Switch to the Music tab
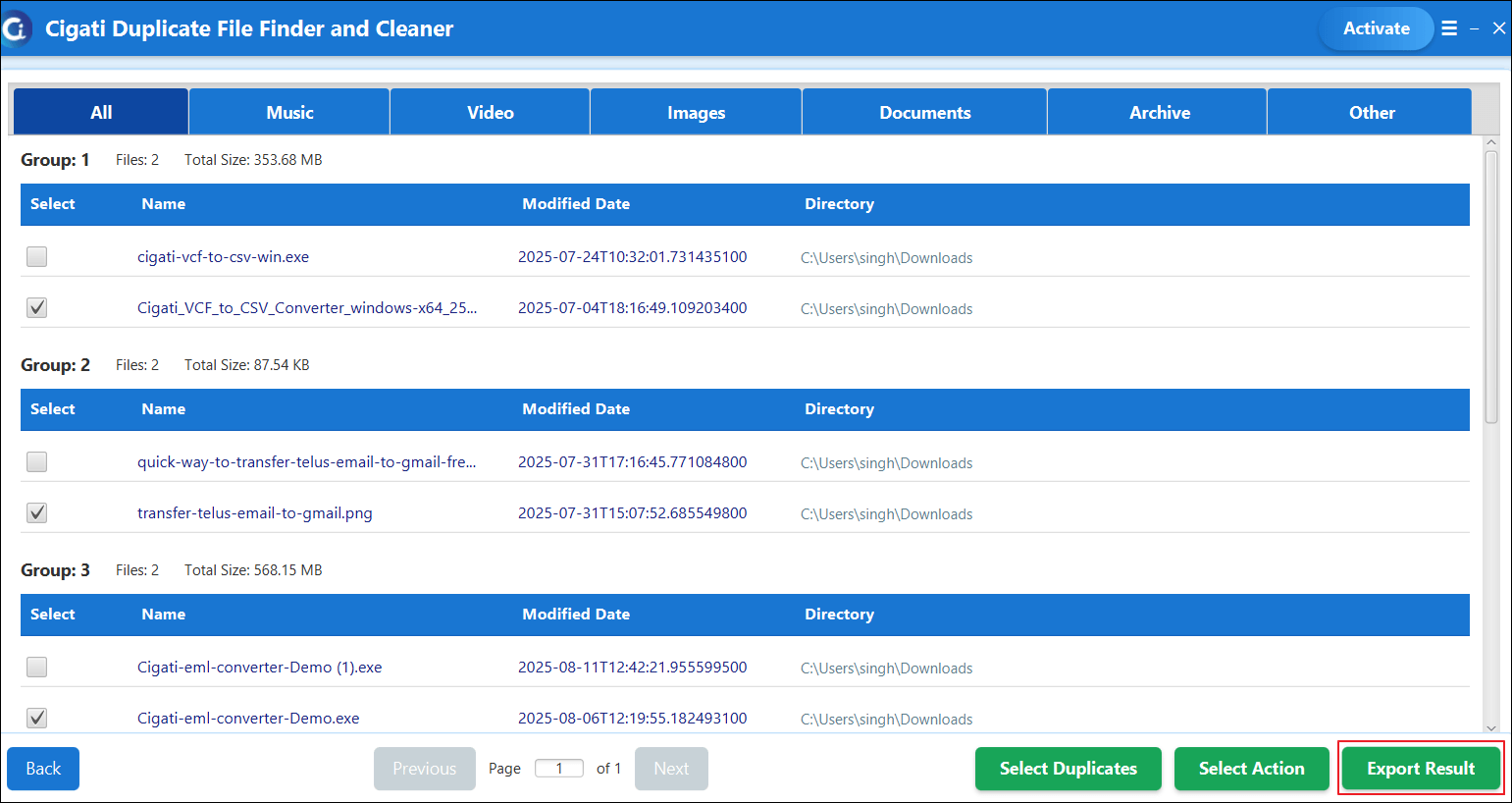The image size is (1512, 803). [289, 112]
